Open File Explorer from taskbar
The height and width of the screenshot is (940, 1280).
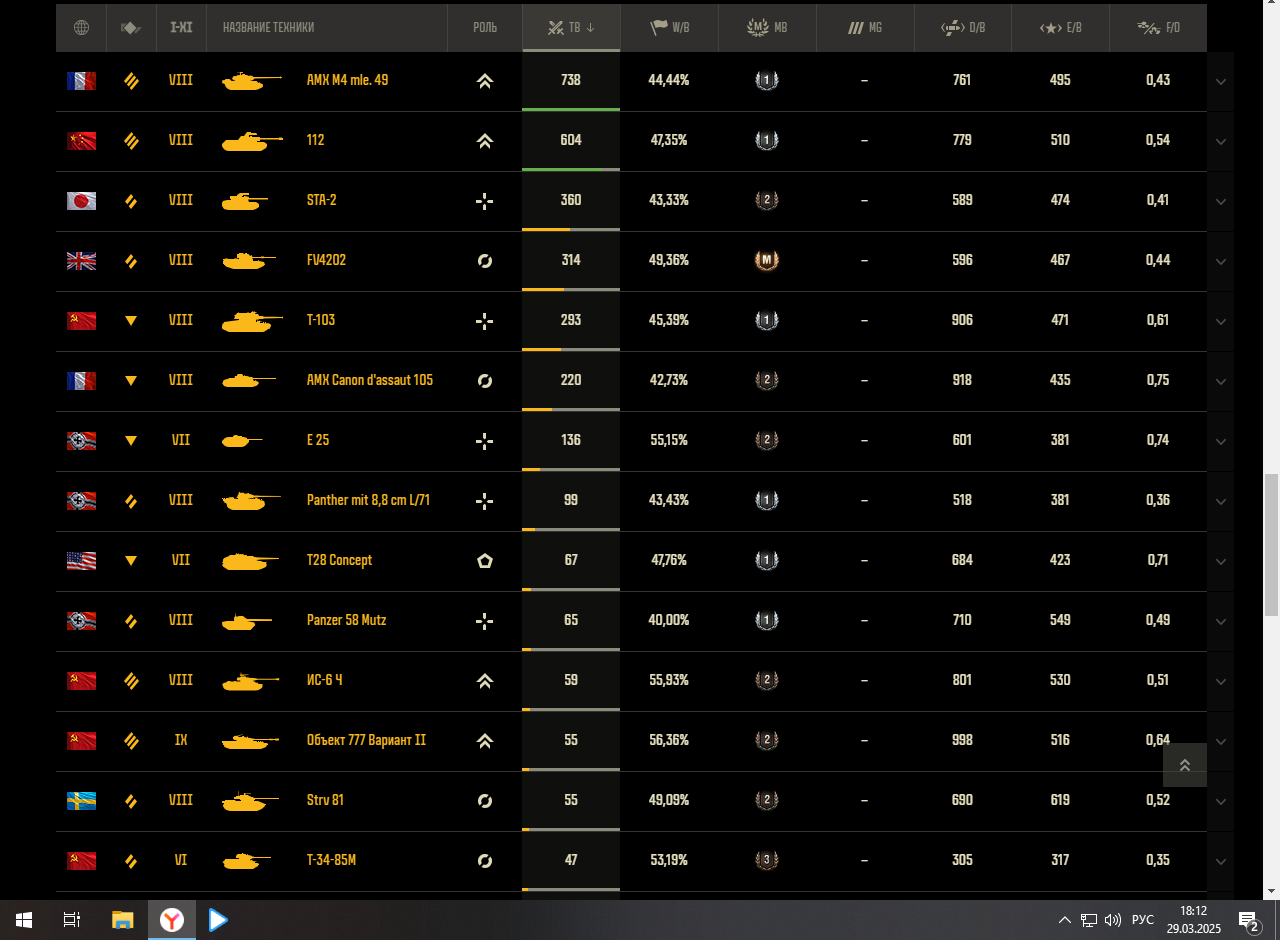tap(122, 920)
